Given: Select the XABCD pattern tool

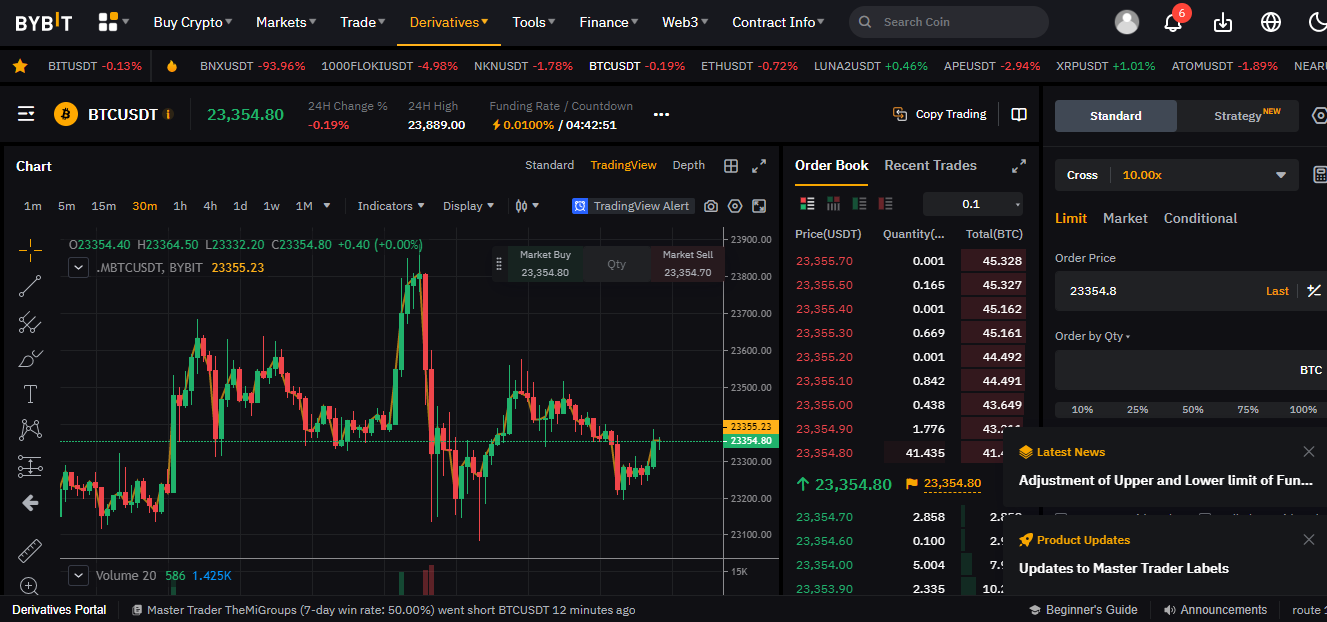Looking at the screenshot, I should point(30,430).
